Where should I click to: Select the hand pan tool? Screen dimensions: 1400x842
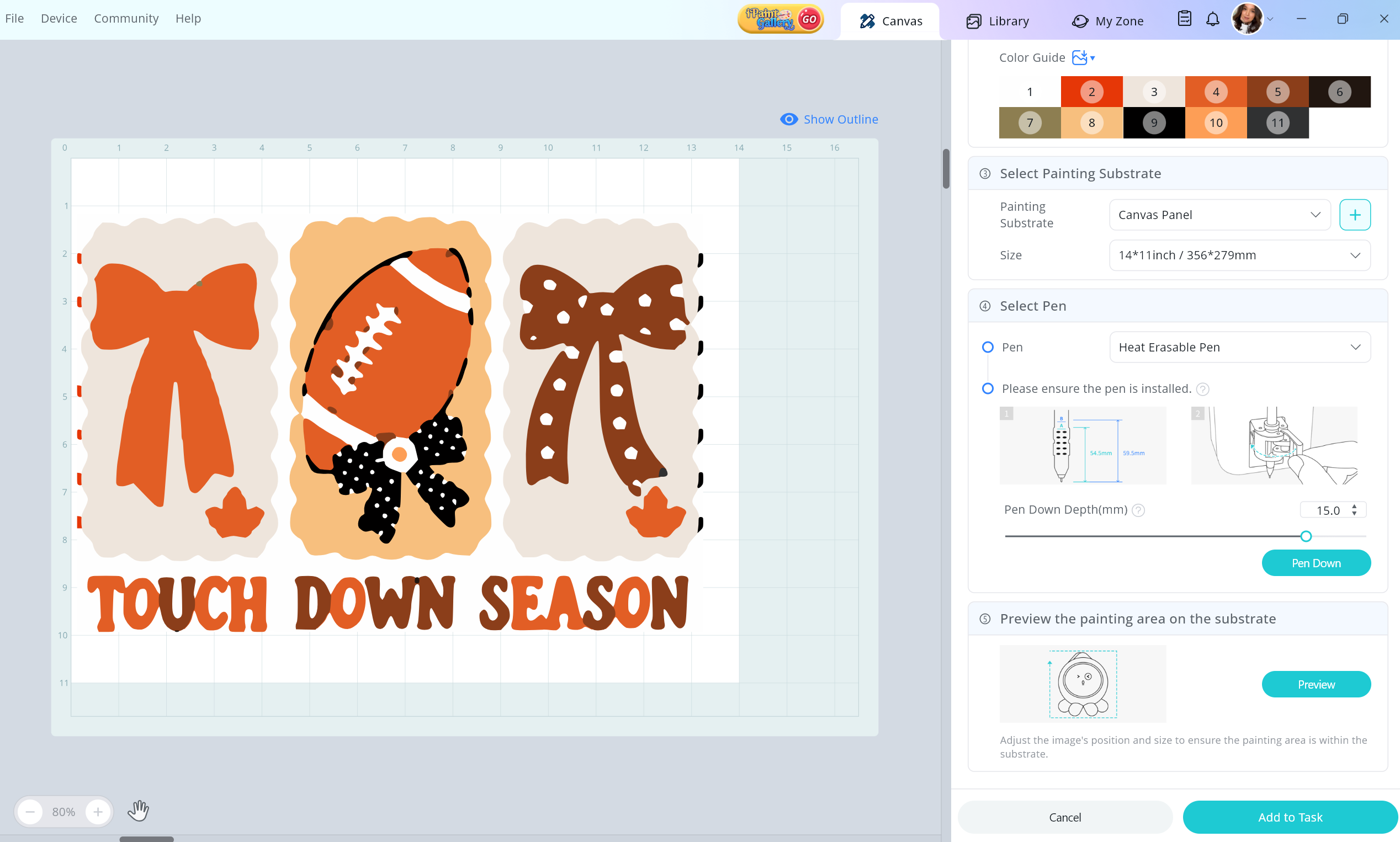pyautogui.click(x=138, y=811)
